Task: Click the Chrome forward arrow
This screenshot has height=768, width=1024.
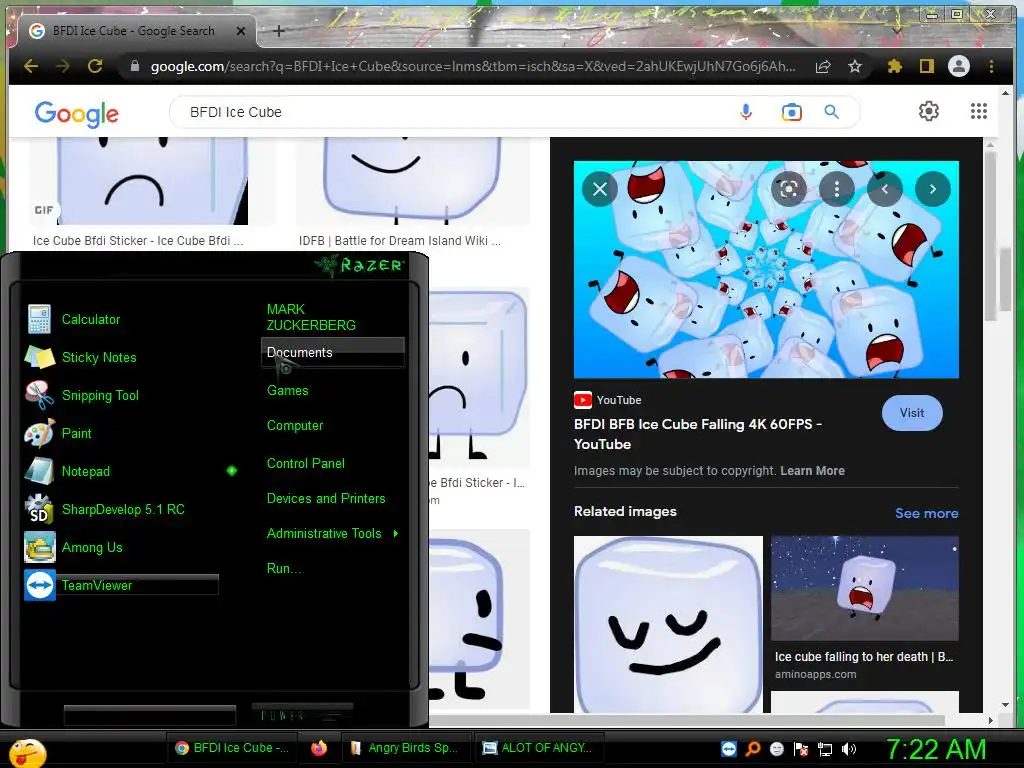Action: pyautogui.click(x=63, y=66)
